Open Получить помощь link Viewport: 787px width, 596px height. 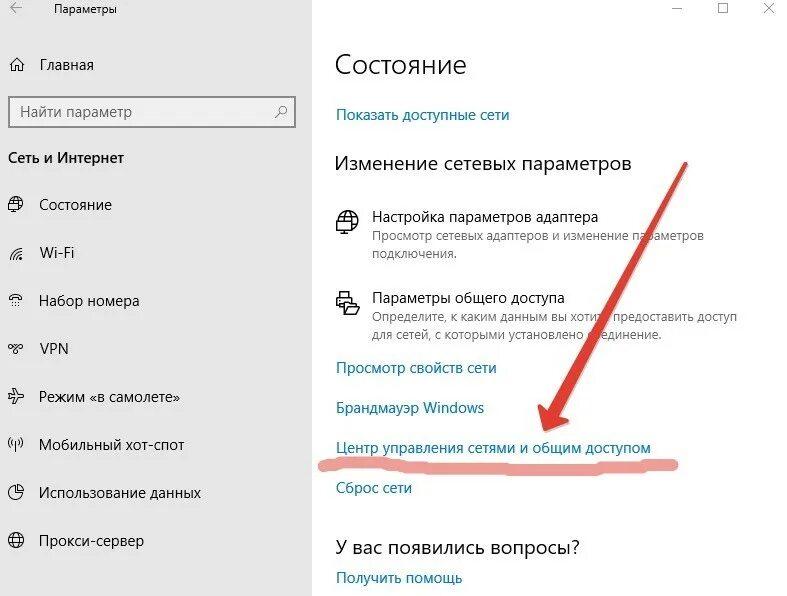(x=399, y=578)
